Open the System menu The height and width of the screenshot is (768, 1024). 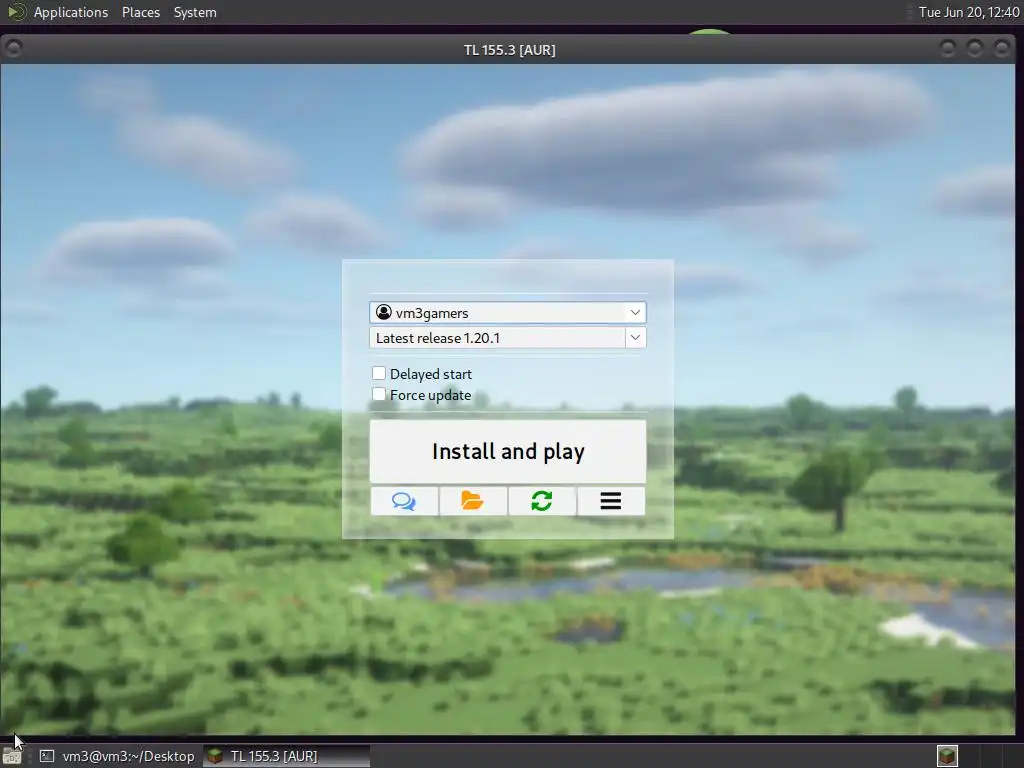[x=195, y=12]
